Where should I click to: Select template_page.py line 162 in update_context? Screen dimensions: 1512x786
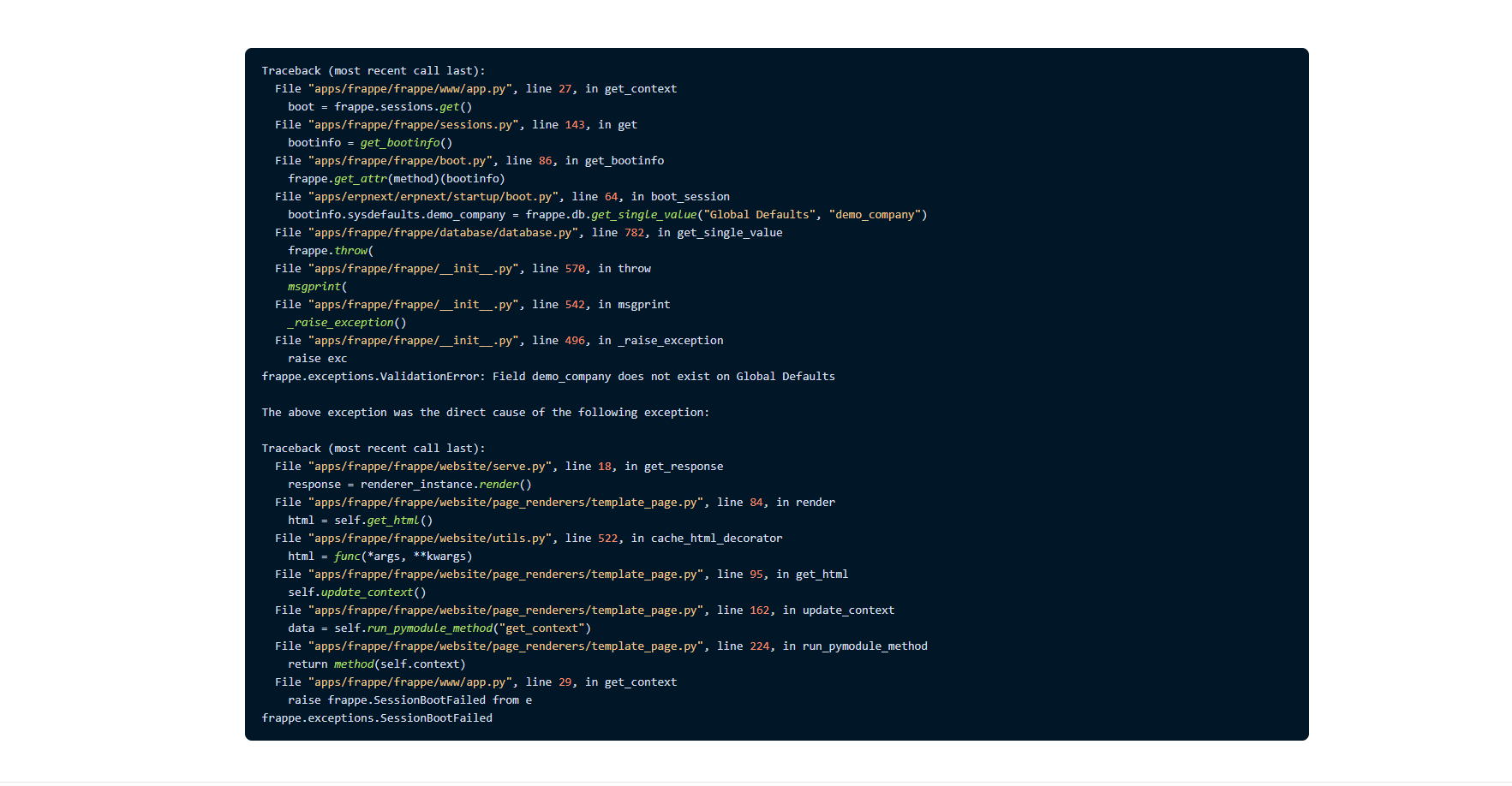[584, 610]
